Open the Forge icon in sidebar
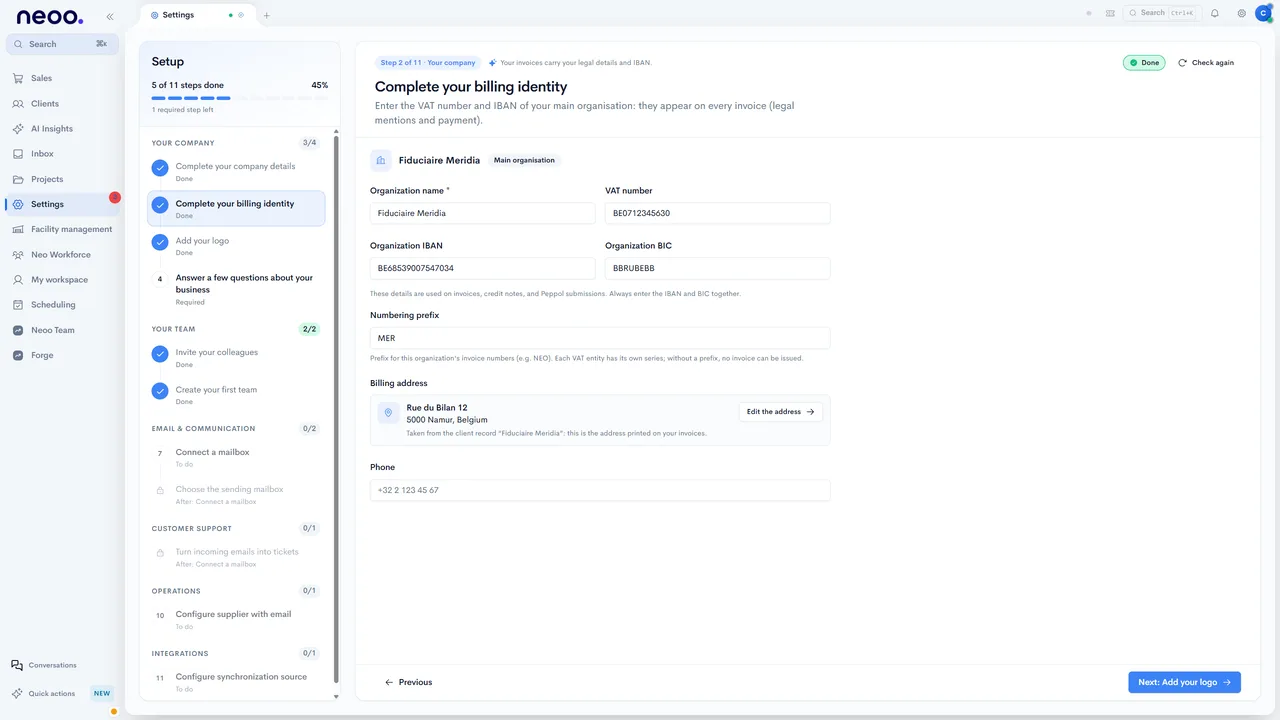1280x720 pixels. 18,355
